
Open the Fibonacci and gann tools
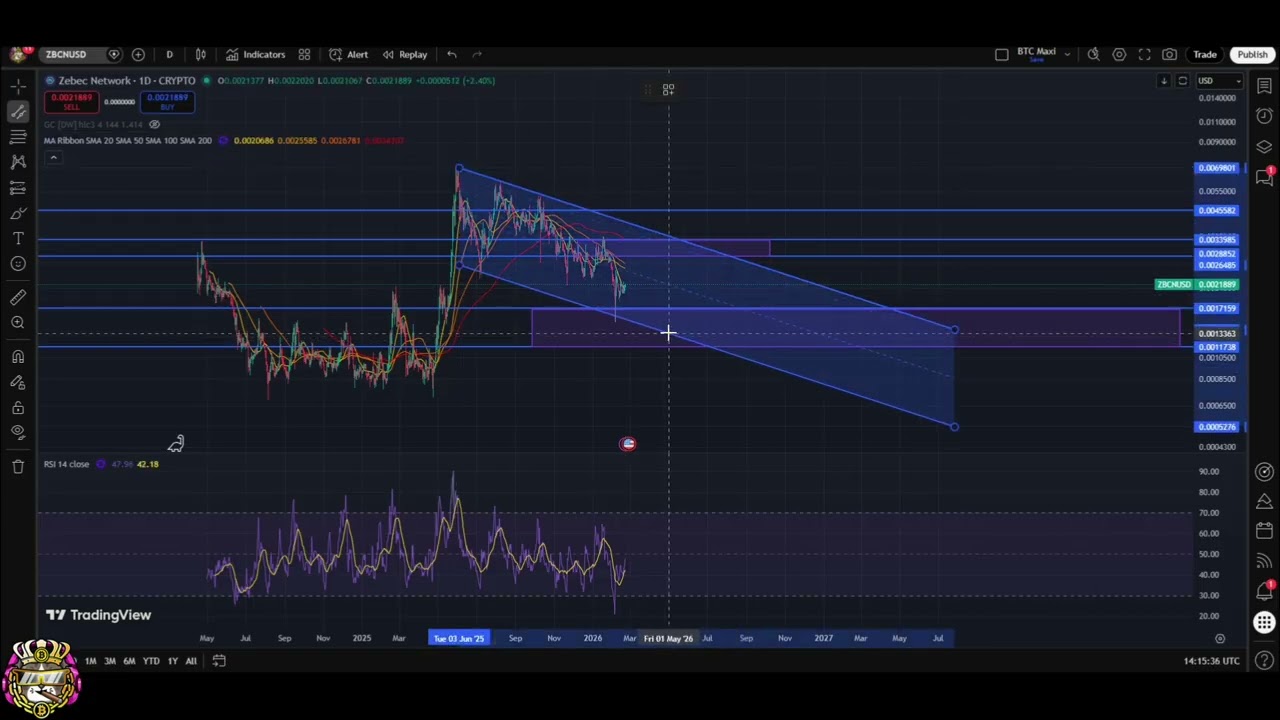point(18,137)
